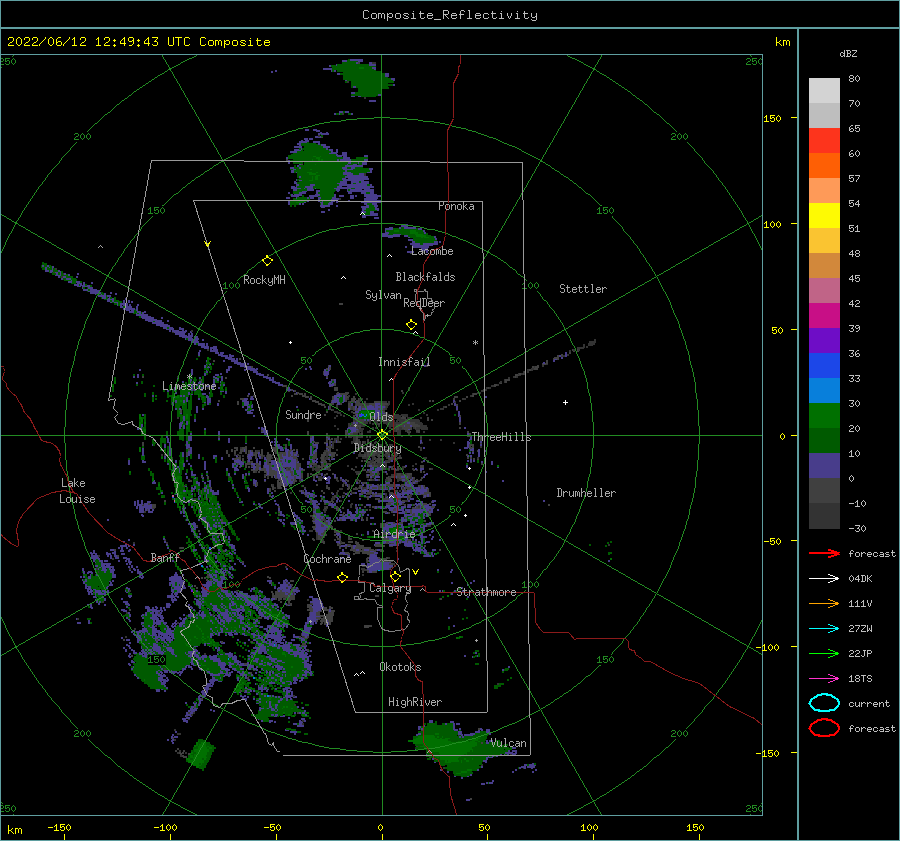The image size is (900, 841).
Task: Pick the blue 36–33 dBZ color swatch
Action: (x=824, y=366)
